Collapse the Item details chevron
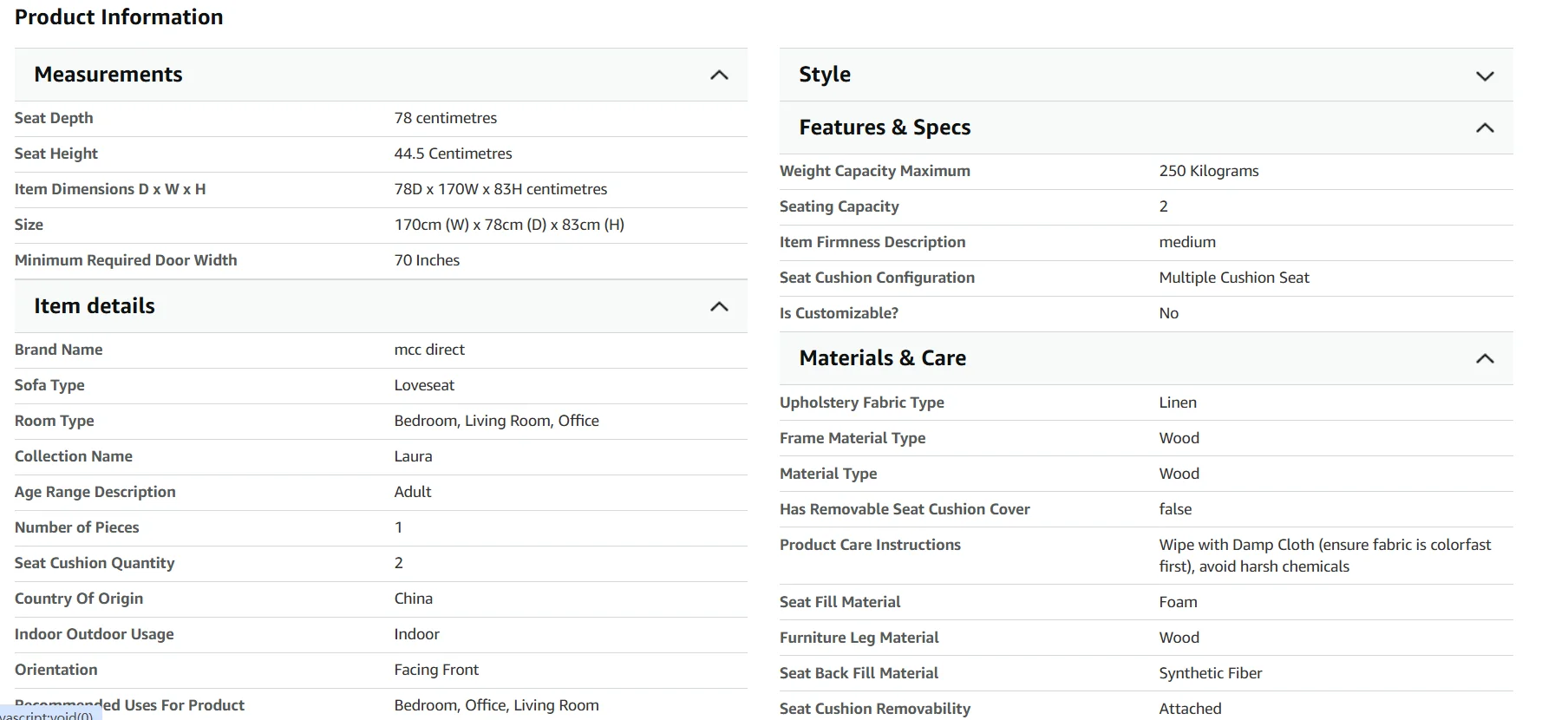This screenshot has height=720, width=1568. point(719,307)
